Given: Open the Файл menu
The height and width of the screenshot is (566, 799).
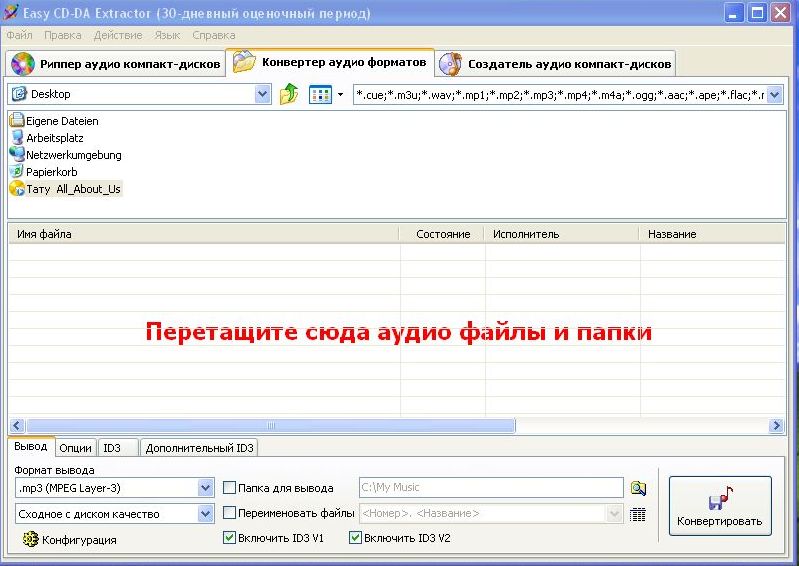Looking at the screenshot, I should coord(19,35).
